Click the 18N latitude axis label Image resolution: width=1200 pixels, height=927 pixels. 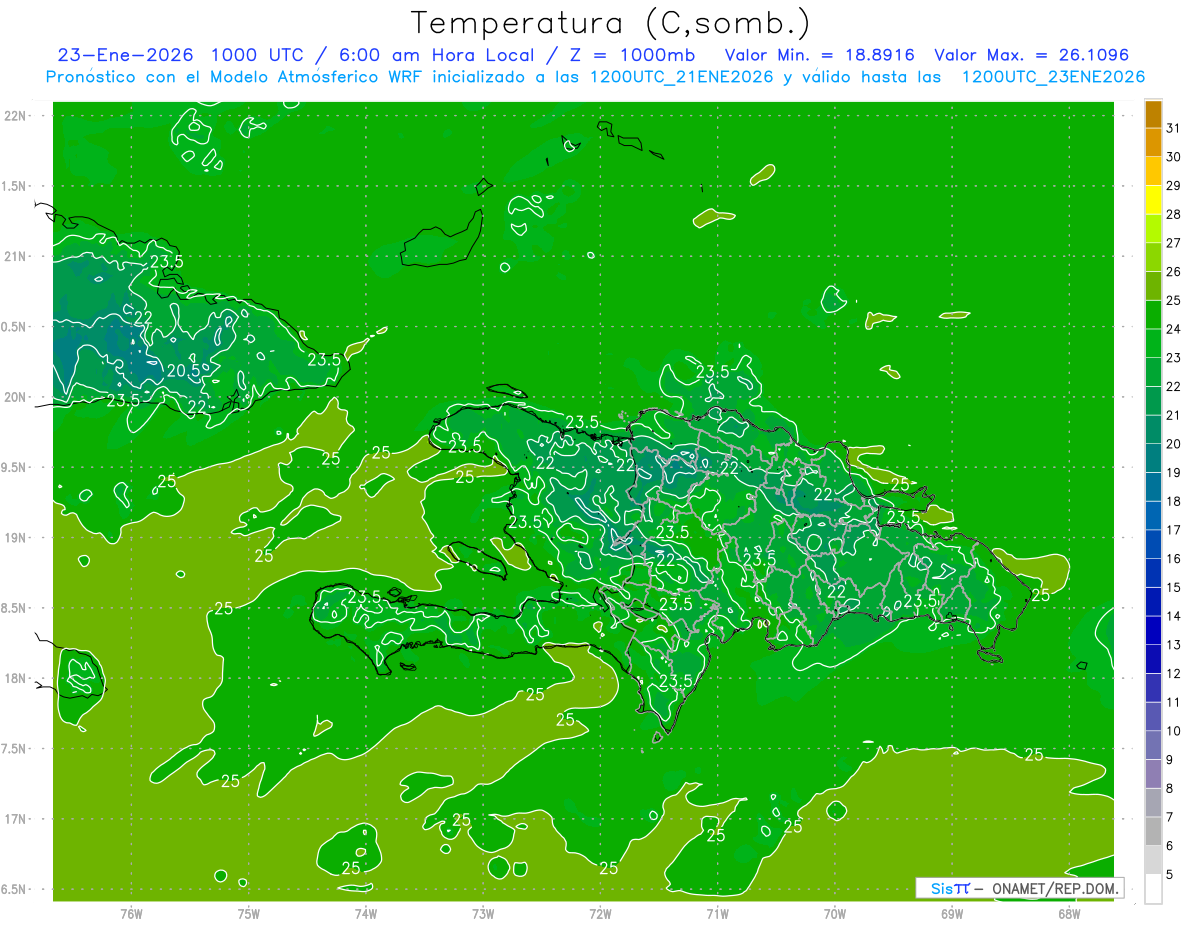click(15, 678)
